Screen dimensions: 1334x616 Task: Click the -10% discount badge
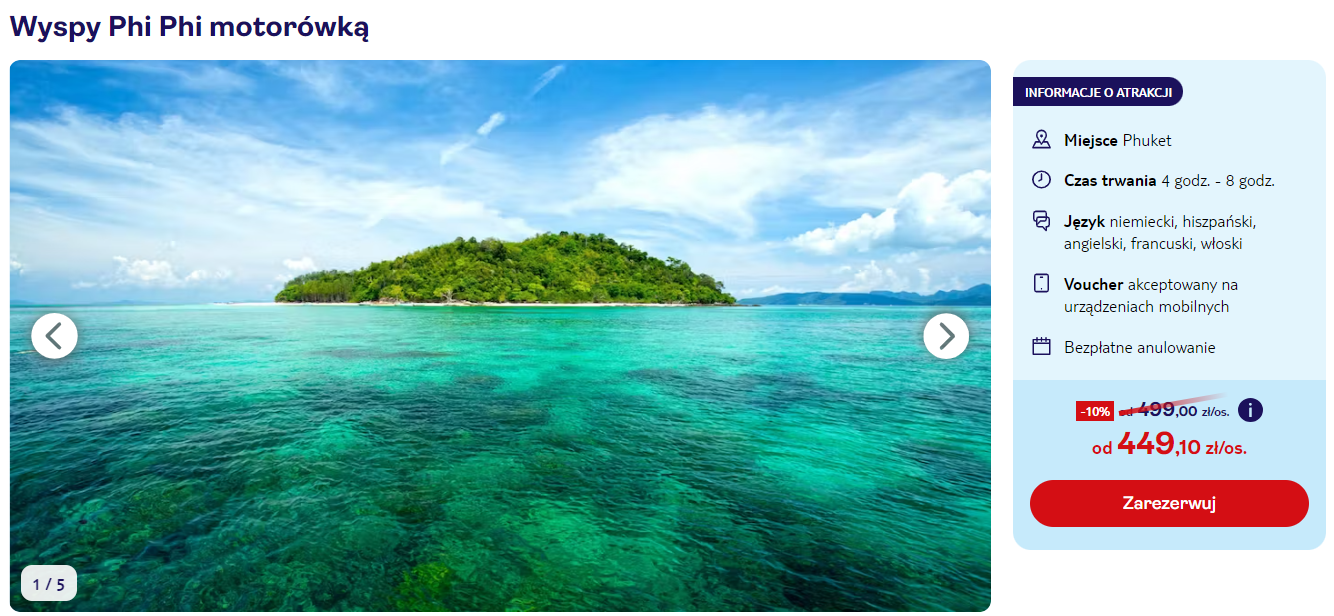click(1095, 411)
